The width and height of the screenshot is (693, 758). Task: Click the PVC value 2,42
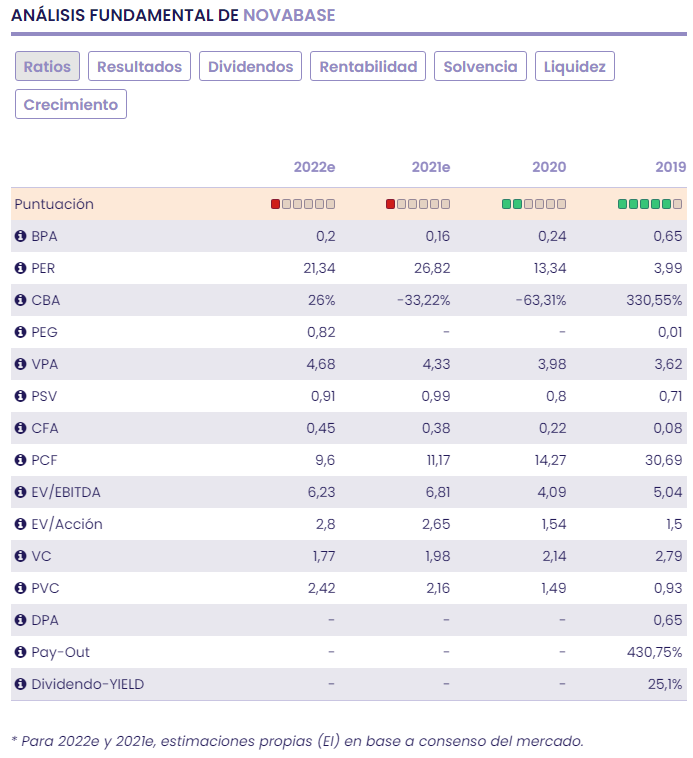click(321, 588)
